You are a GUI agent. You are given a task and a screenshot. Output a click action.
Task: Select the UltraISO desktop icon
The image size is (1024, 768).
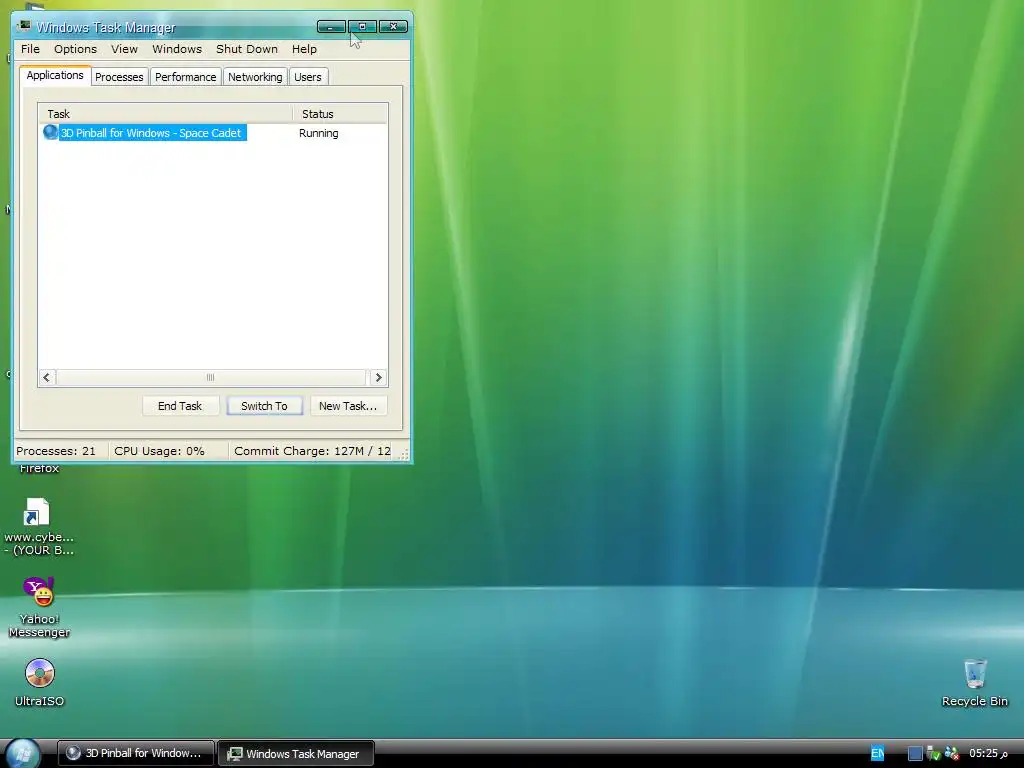[x=39, y=682]
